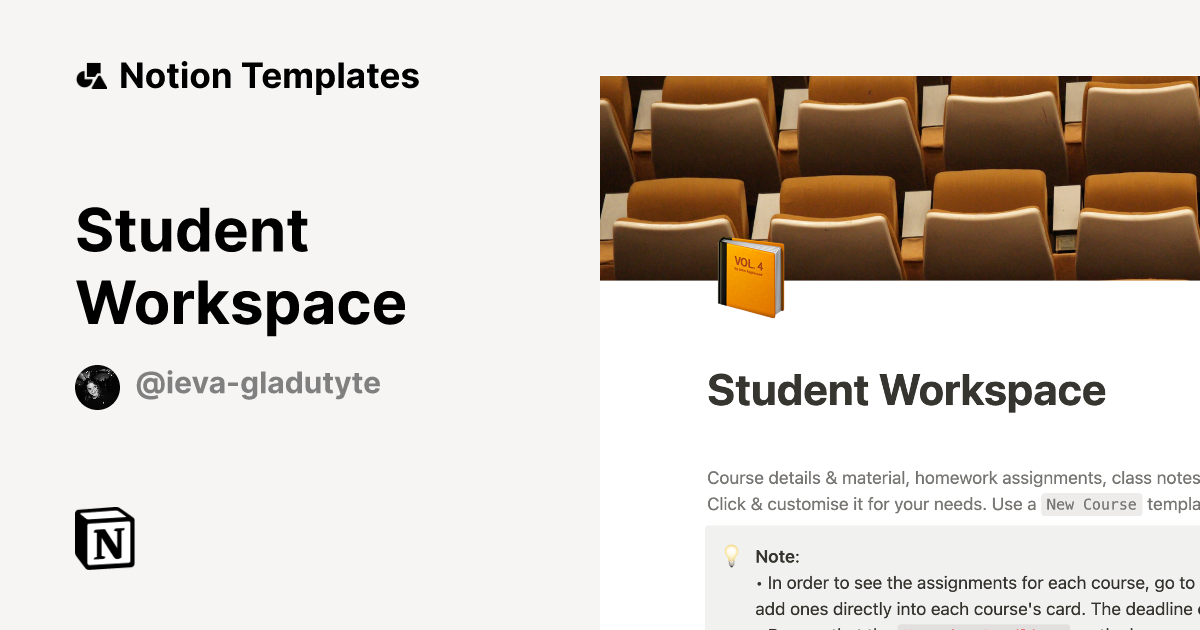
Task: Click the lightbulb icon in the Note callout
Action: 731,556
